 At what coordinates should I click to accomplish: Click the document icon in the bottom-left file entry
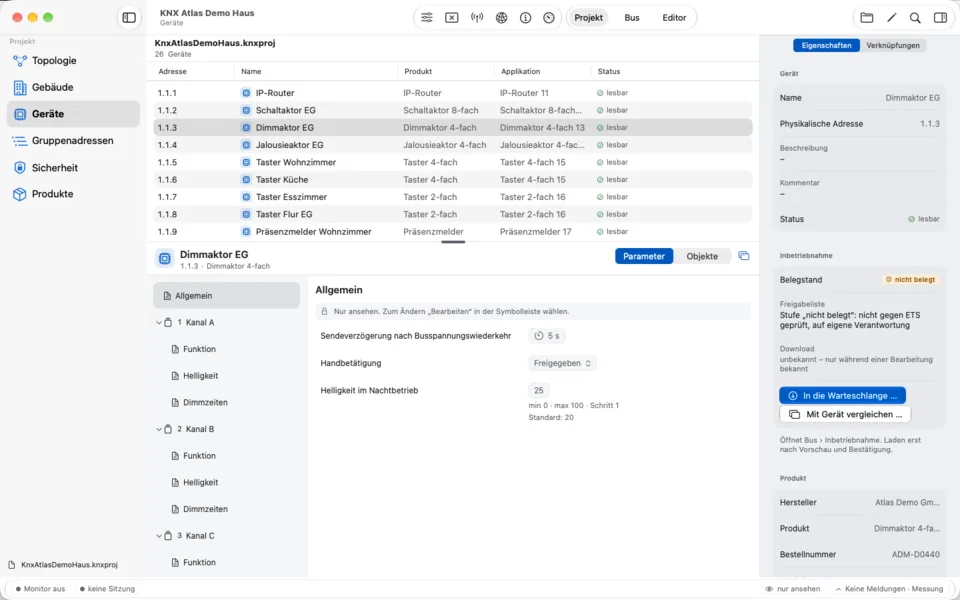(x=12, y=564)
